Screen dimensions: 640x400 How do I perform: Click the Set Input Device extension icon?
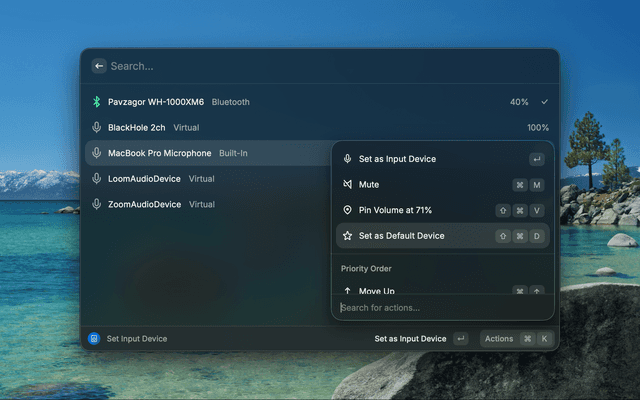point(94,339)
